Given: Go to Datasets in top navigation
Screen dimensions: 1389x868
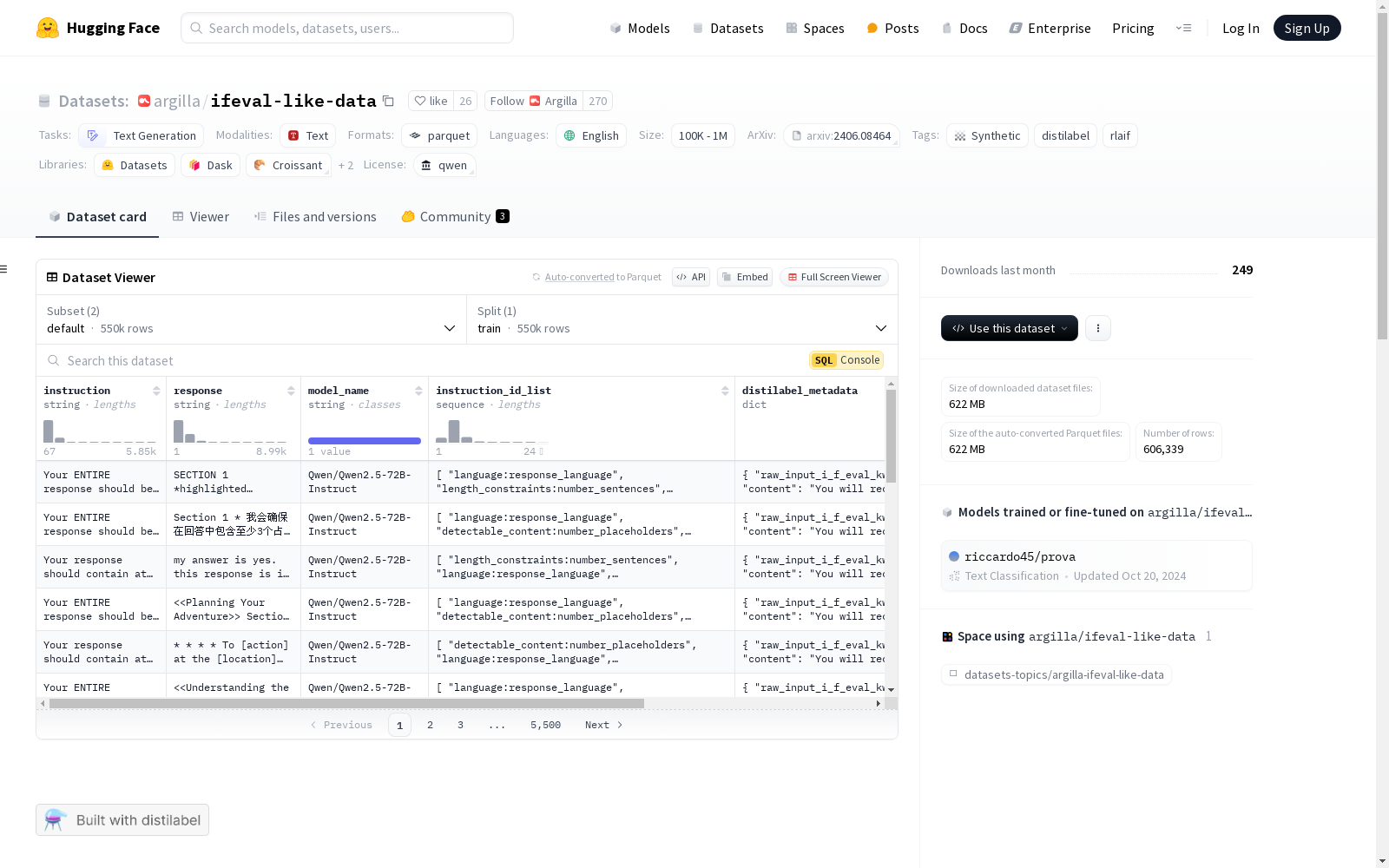Looking at the screenshot, I should point(727,29).
